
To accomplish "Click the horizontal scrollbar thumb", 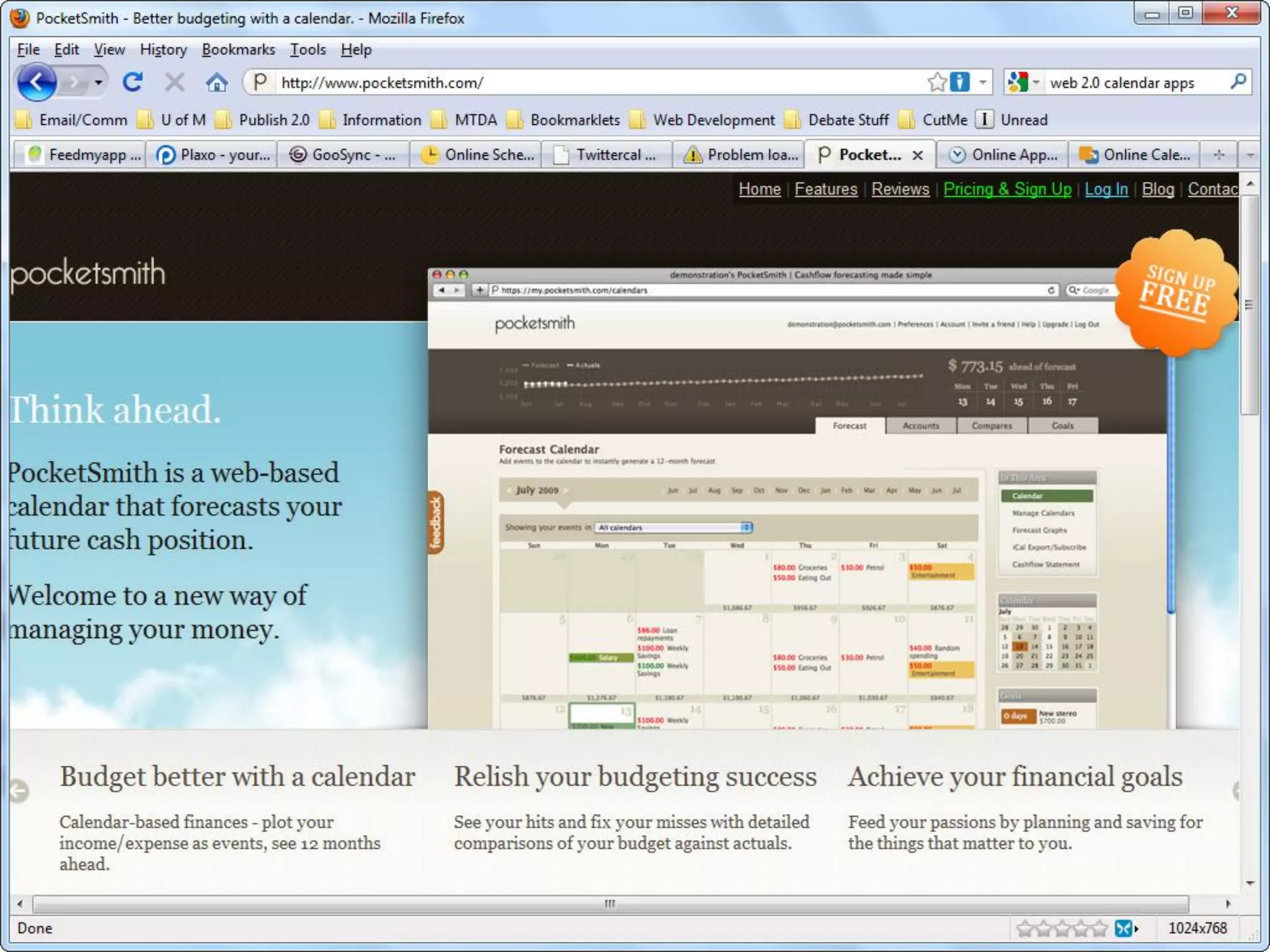I will tap(610, 904).
